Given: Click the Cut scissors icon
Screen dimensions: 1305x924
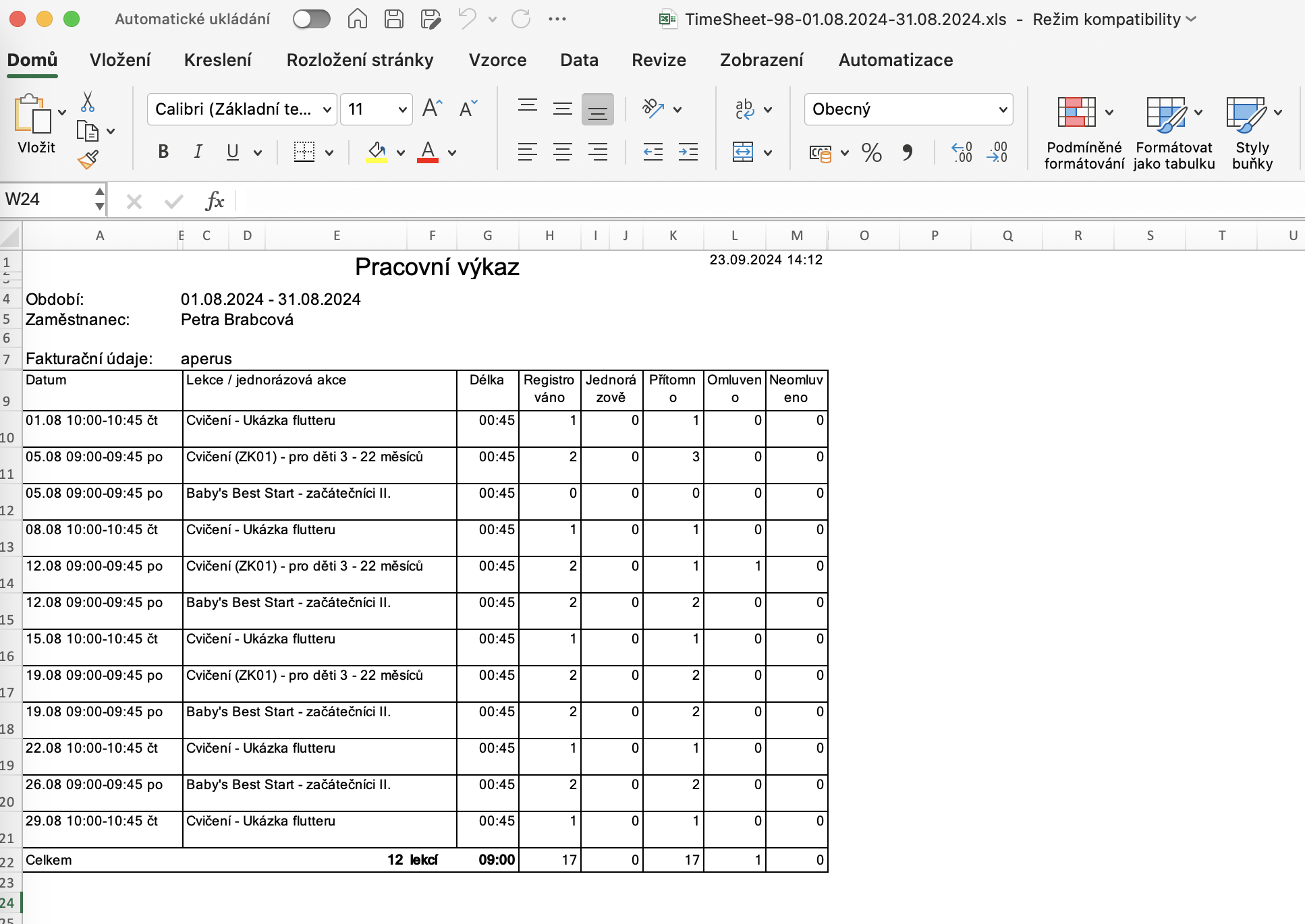Looking at the screenshot, I should pos(88,102).
